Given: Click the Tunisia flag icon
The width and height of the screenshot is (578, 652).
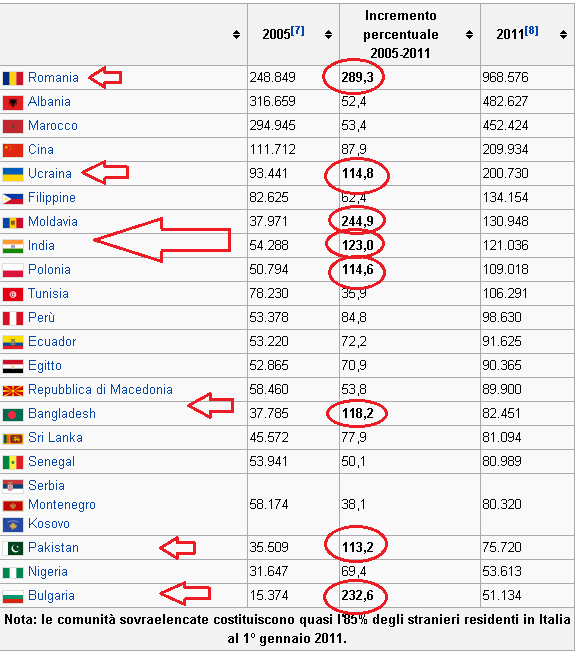Looking at the screenshot, I should [x=13, y=294].
